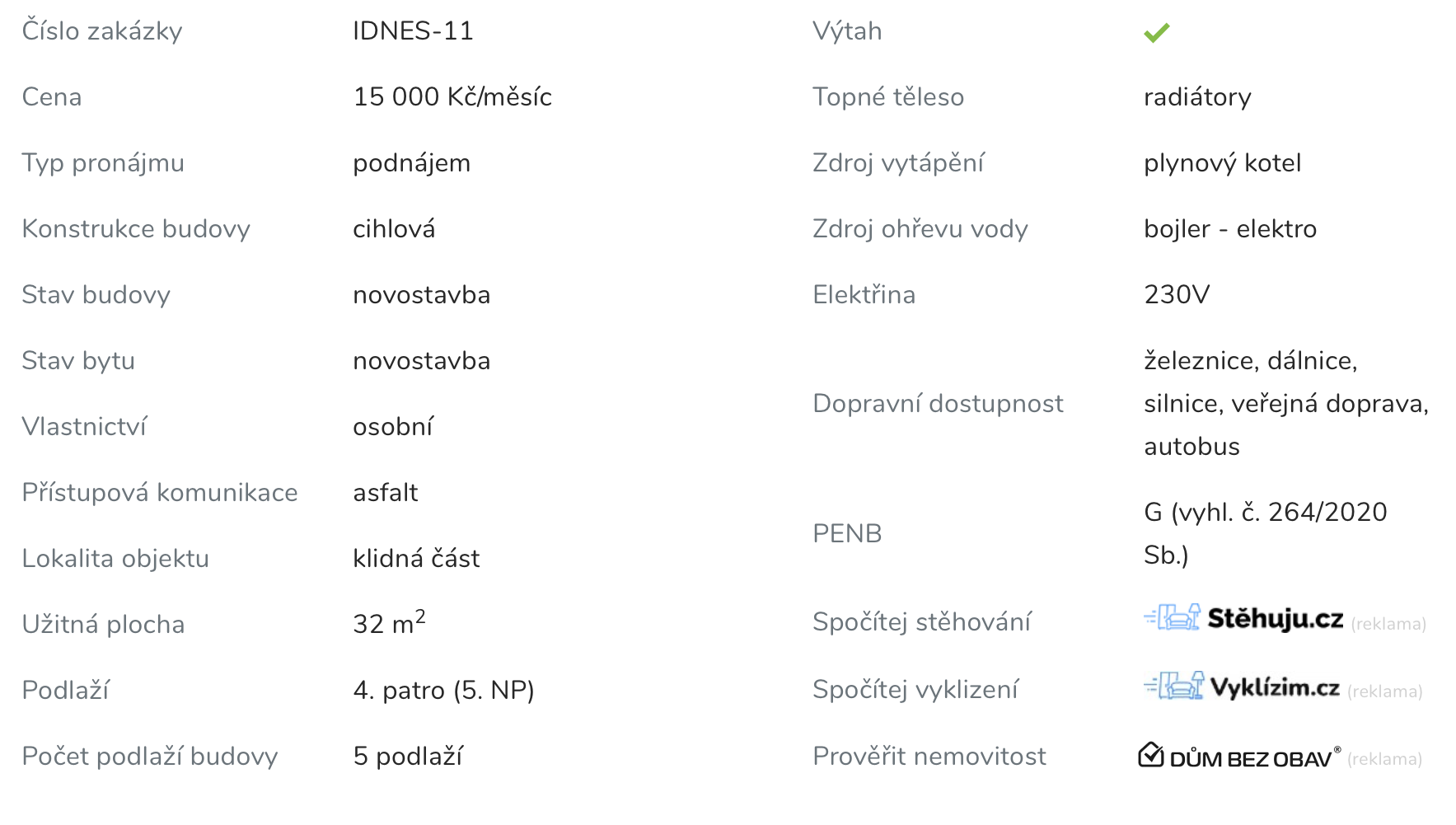
Task: Click the reklama label beside Vyklízim.cz
Action: point(1384,691)
